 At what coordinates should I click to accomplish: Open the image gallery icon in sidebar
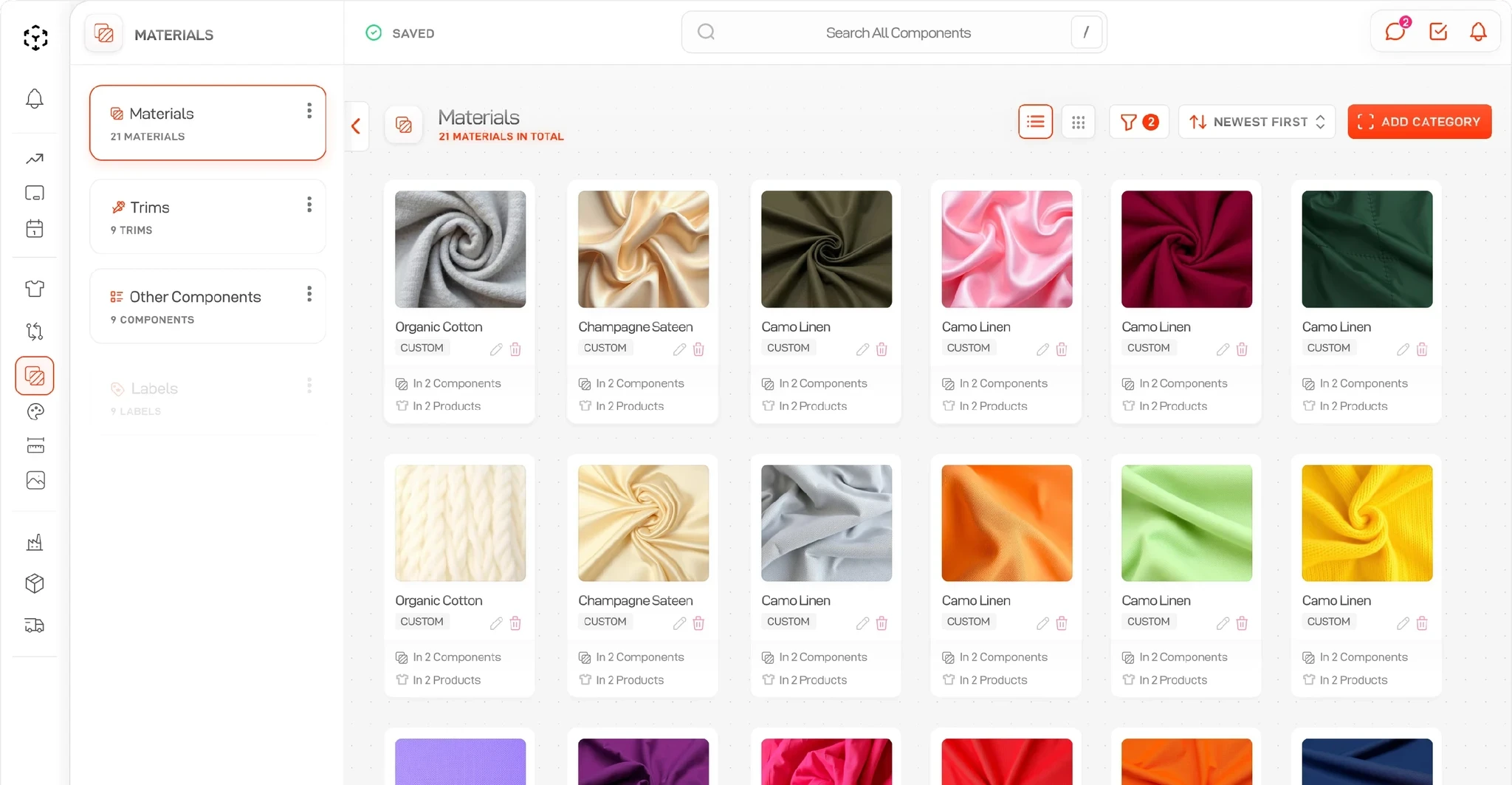click(x=35, y=480)
